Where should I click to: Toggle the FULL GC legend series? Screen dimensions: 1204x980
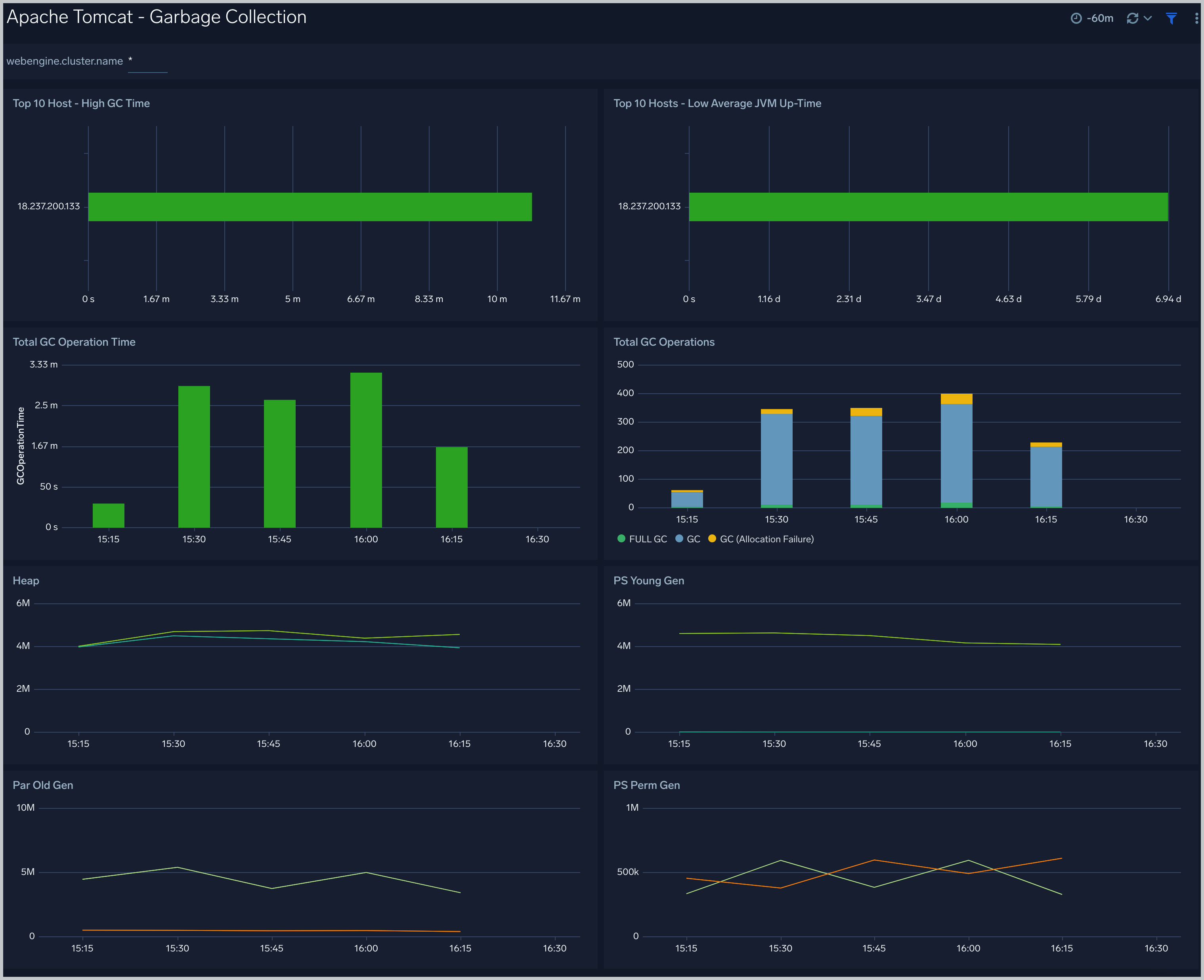coord(643,539)
